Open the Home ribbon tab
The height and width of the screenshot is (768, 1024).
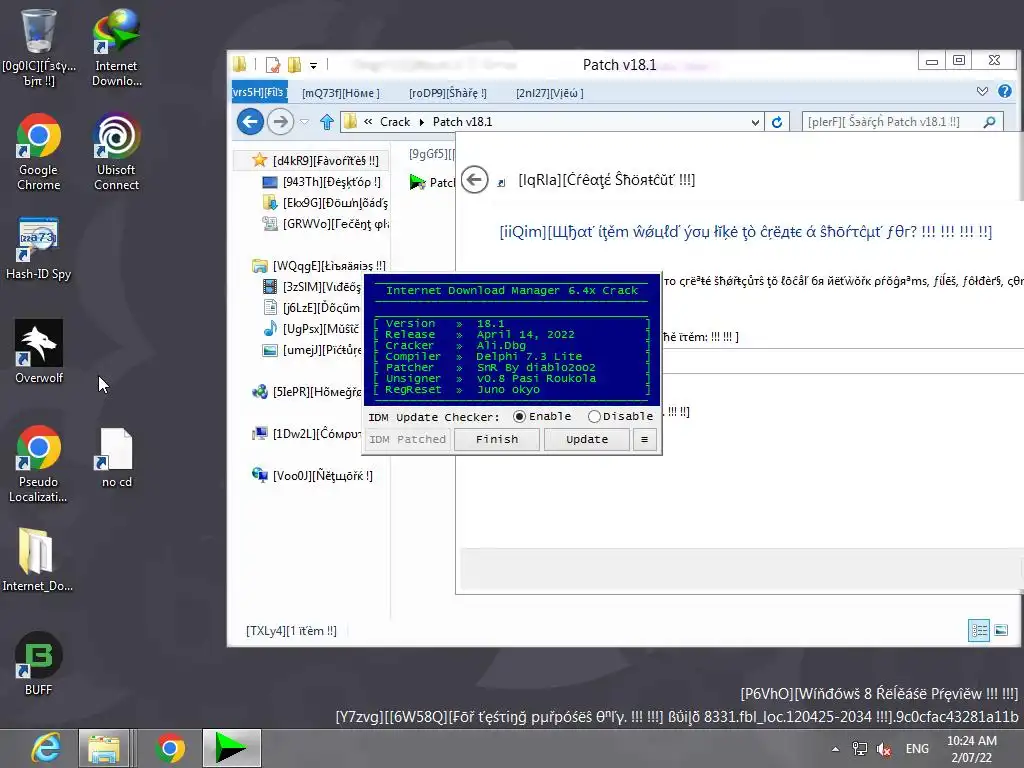pyautogui.click(x=340, y=93)
